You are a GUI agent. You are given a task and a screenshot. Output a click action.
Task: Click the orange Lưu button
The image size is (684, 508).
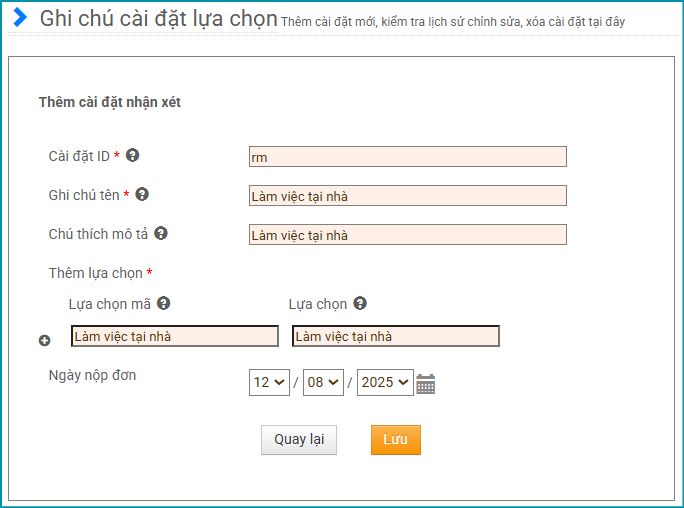[396, 440]
